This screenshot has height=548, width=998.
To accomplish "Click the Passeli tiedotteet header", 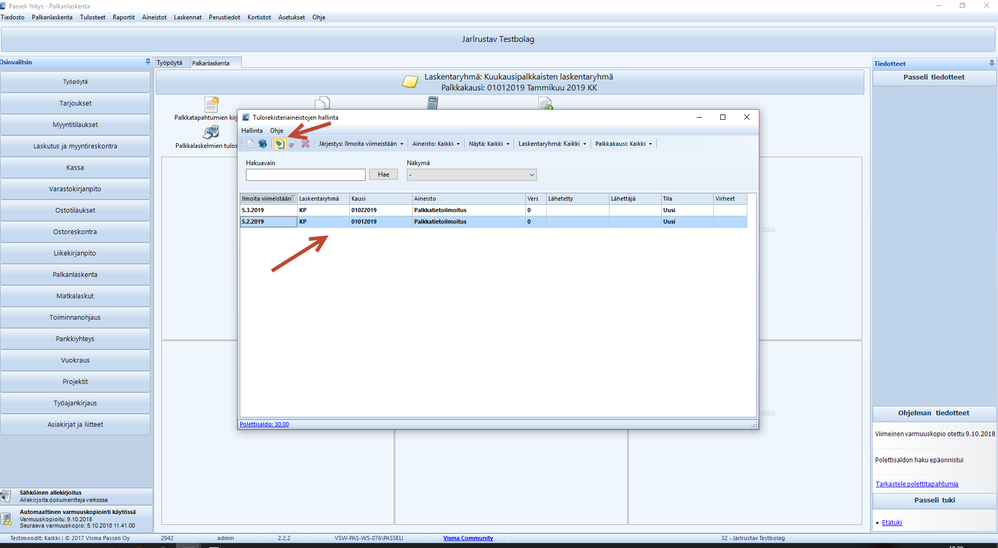I will (x=934, y=77).
